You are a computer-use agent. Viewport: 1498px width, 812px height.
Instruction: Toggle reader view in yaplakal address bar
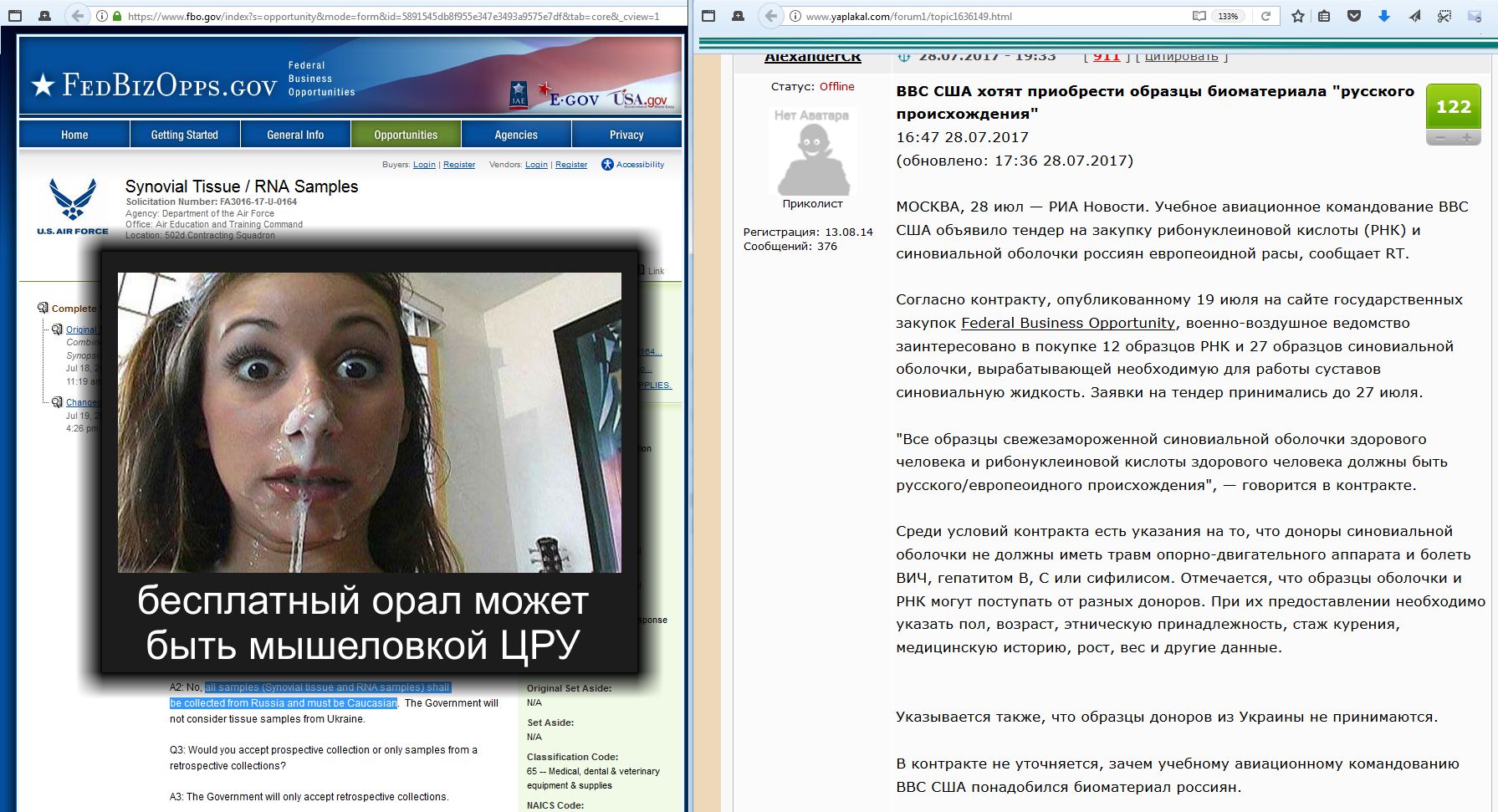(1199, 16)
